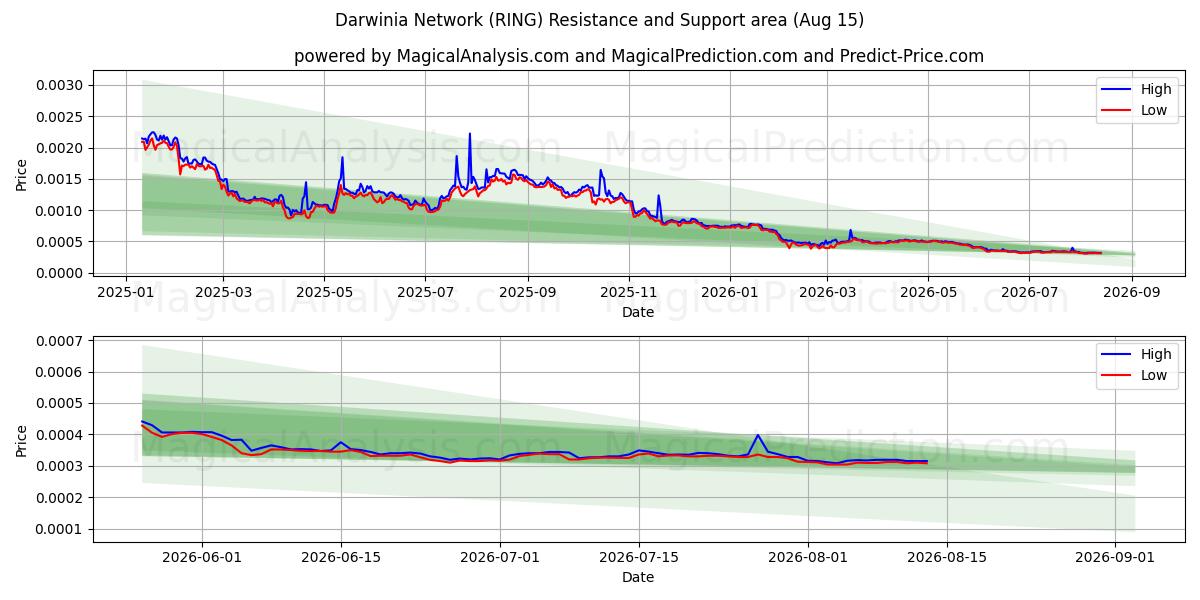Click the 0.0003 tick on bottom chart
The height and width of the screenshot is (600, 1200).
pyautogui.click(x=60, y=466)
